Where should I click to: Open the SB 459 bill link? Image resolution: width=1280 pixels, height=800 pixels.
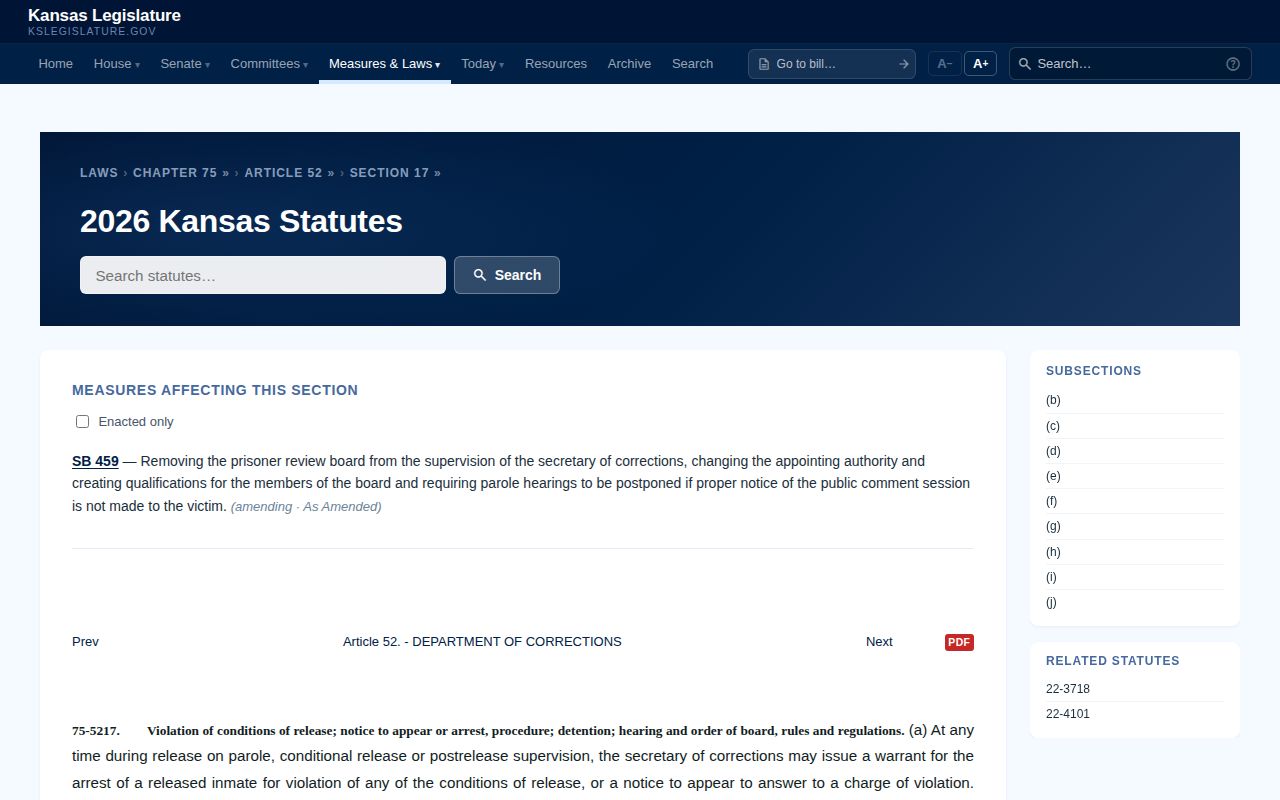pos(95,461)
